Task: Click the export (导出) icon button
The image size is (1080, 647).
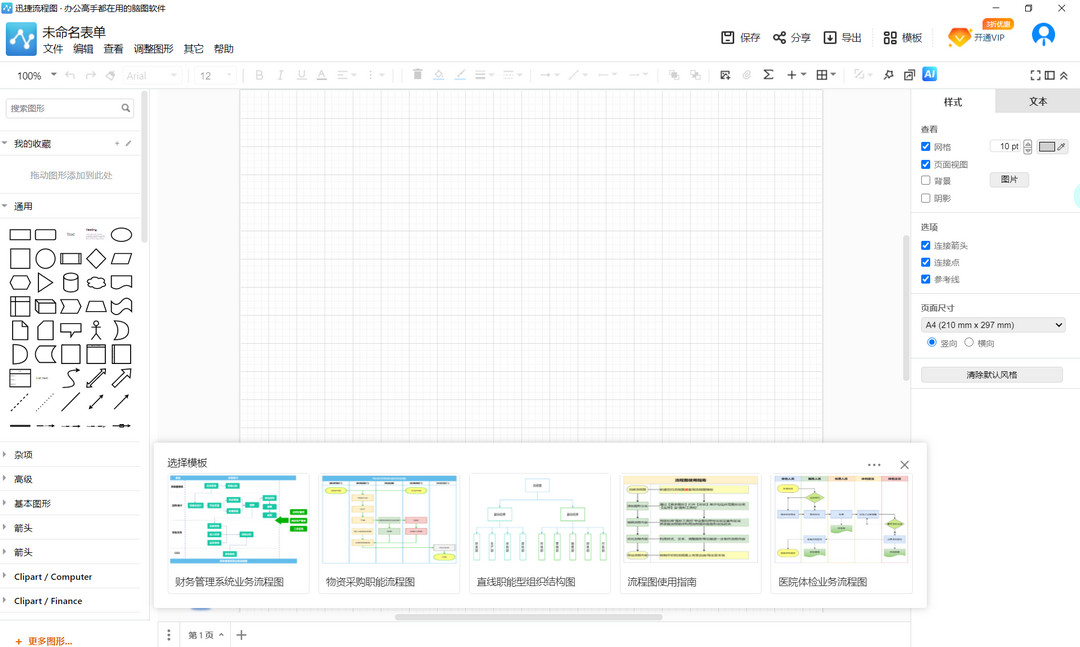Action: pyautogui.click(x=842, y=38)
